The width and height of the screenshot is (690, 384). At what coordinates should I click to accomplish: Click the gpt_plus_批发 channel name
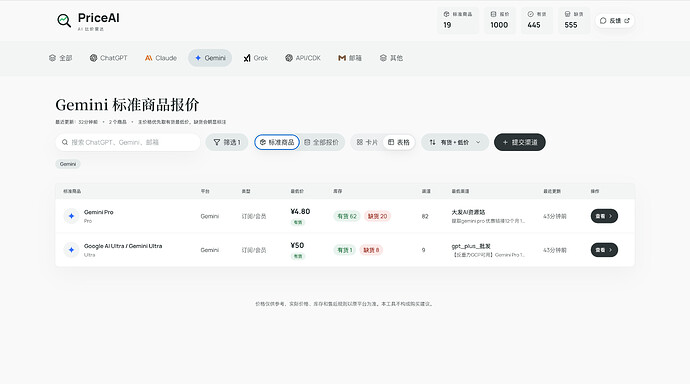(x=471, y=246)
